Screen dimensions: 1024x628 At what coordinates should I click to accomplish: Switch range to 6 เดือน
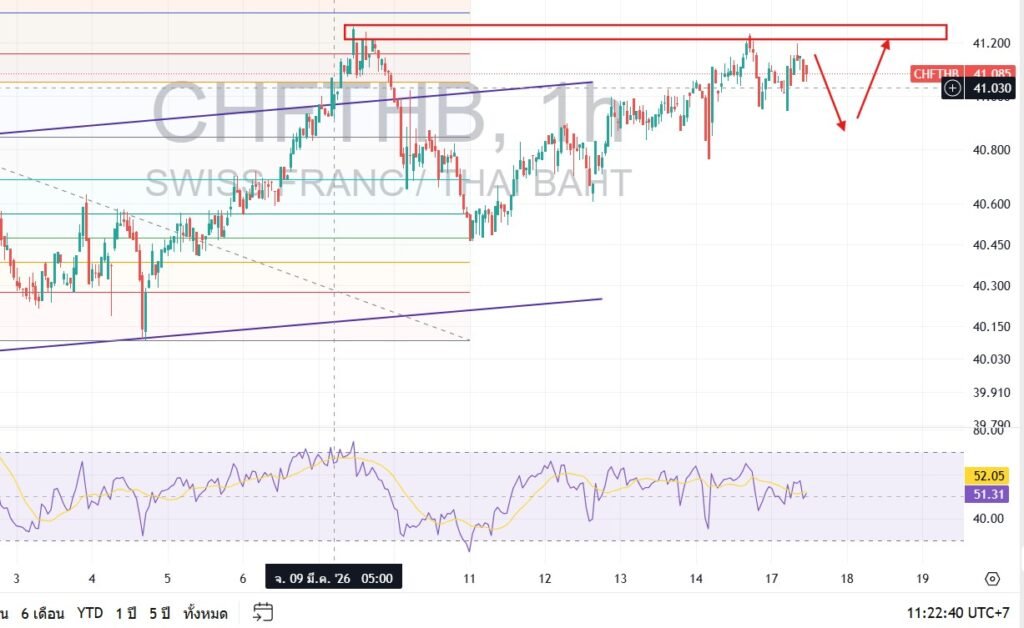pos(42,613)
